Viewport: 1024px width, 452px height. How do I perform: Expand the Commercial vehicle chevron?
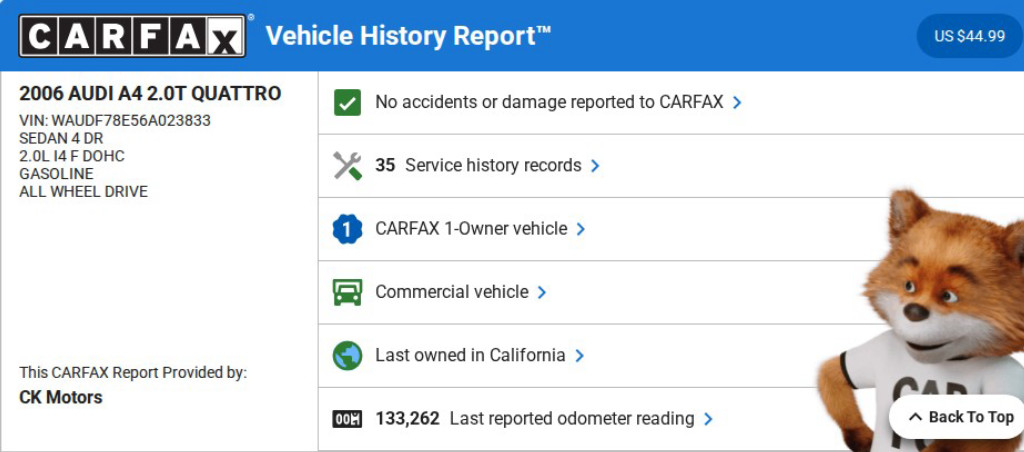coord(542,292)
